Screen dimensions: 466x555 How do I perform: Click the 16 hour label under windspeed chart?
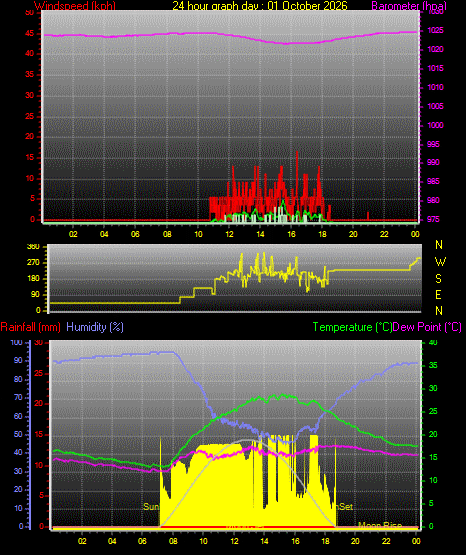(291, 234)
